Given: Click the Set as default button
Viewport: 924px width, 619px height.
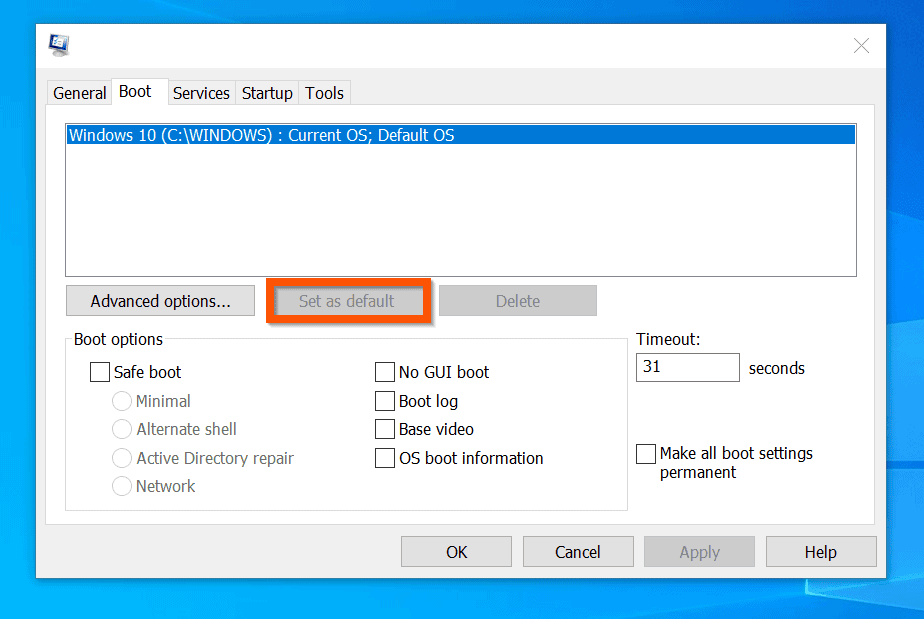Looking at the screenshot, I should (x=347, y=301).
